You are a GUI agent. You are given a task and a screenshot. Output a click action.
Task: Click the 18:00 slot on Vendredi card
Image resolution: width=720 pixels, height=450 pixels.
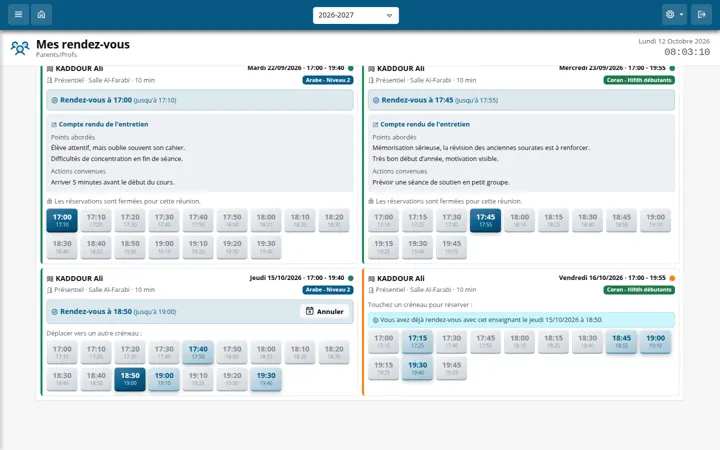tap(519, 341)
